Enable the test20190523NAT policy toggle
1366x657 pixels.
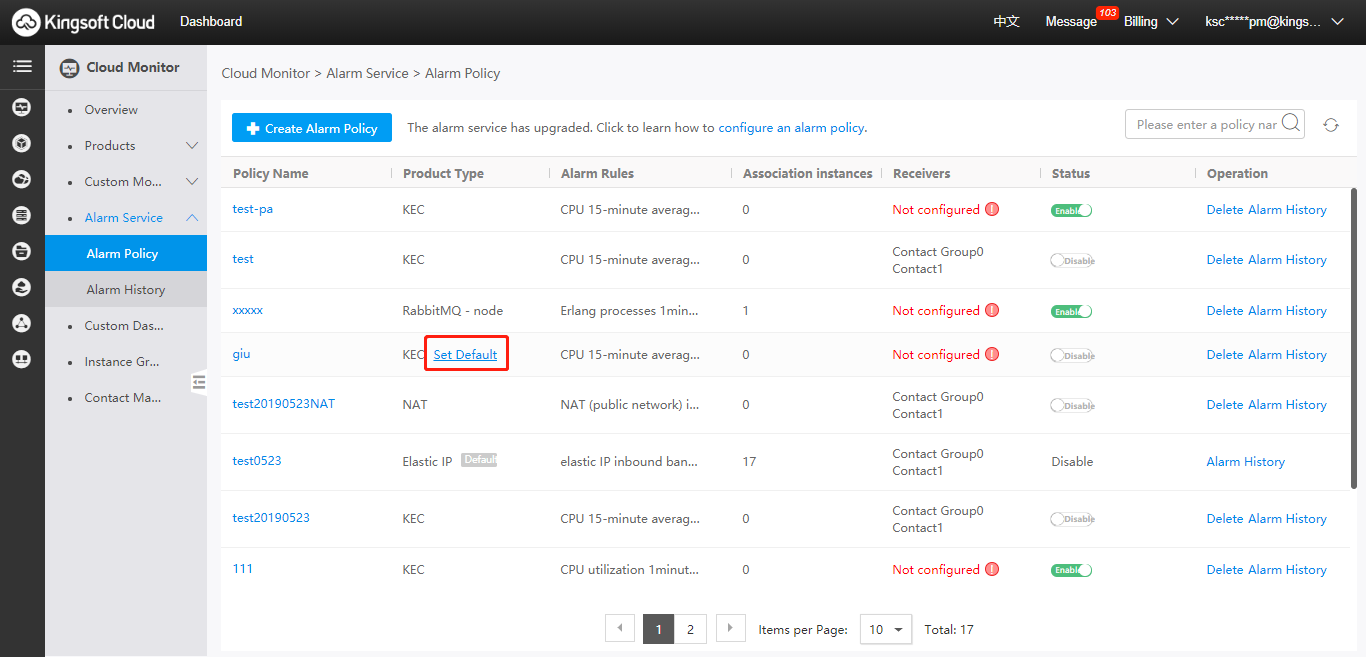(1071, 405)
